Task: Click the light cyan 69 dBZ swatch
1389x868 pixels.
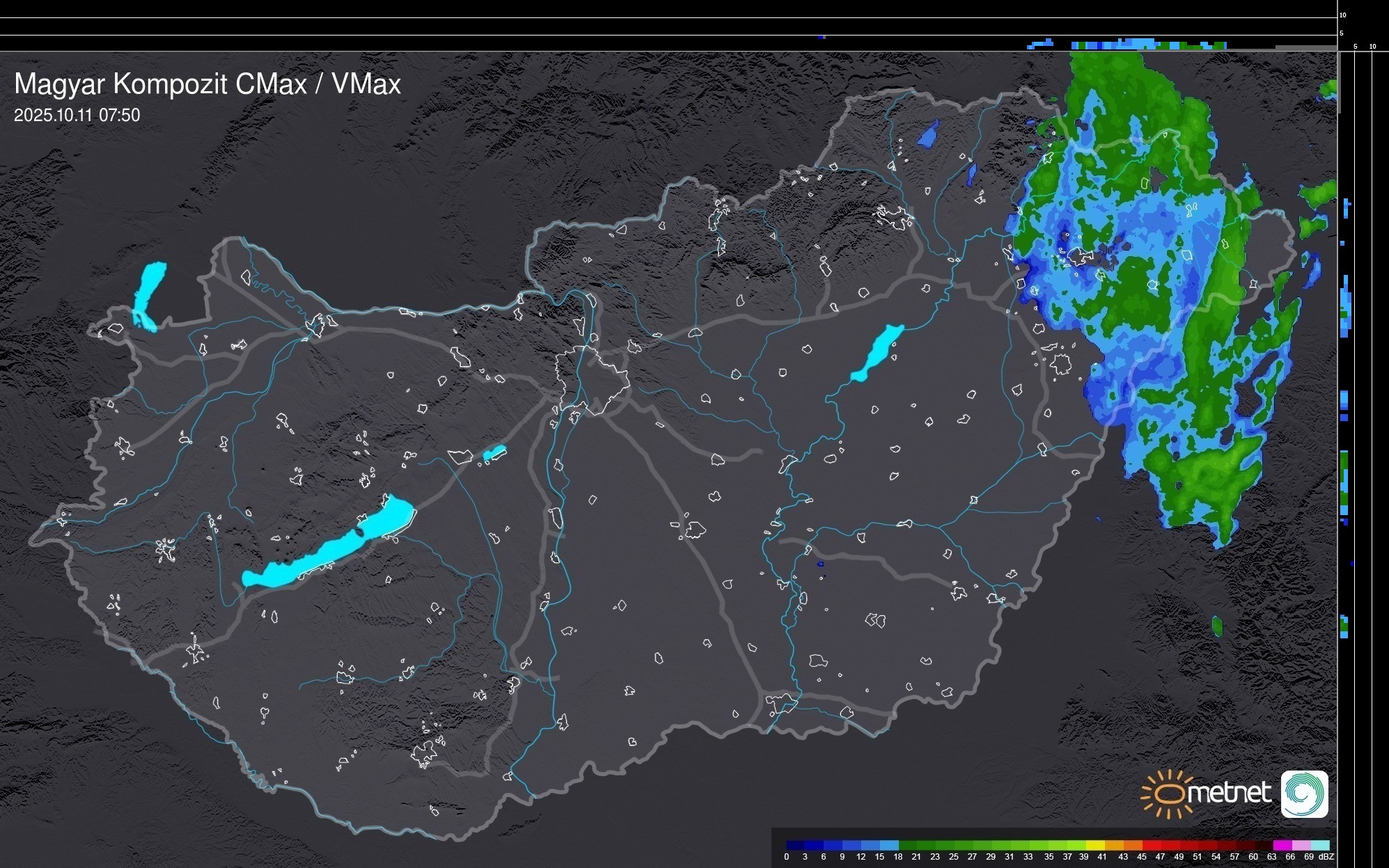Action: pos(1319,846)
